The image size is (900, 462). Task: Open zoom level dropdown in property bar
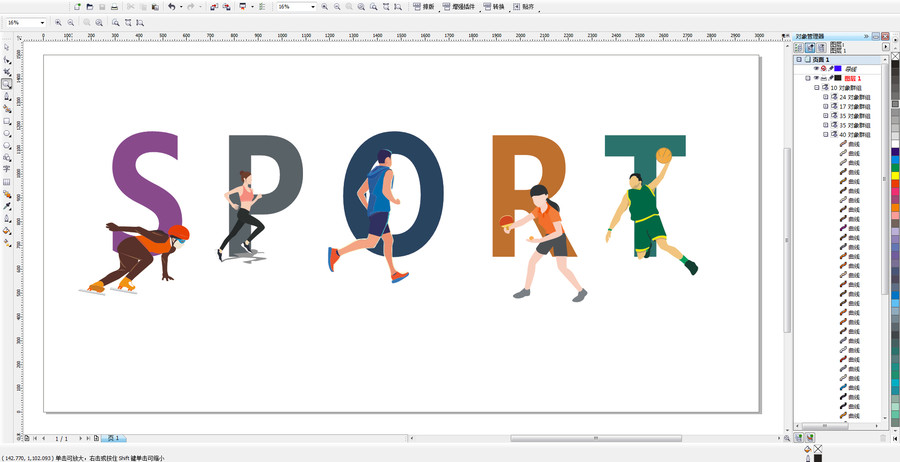click(x=43, y=23)
